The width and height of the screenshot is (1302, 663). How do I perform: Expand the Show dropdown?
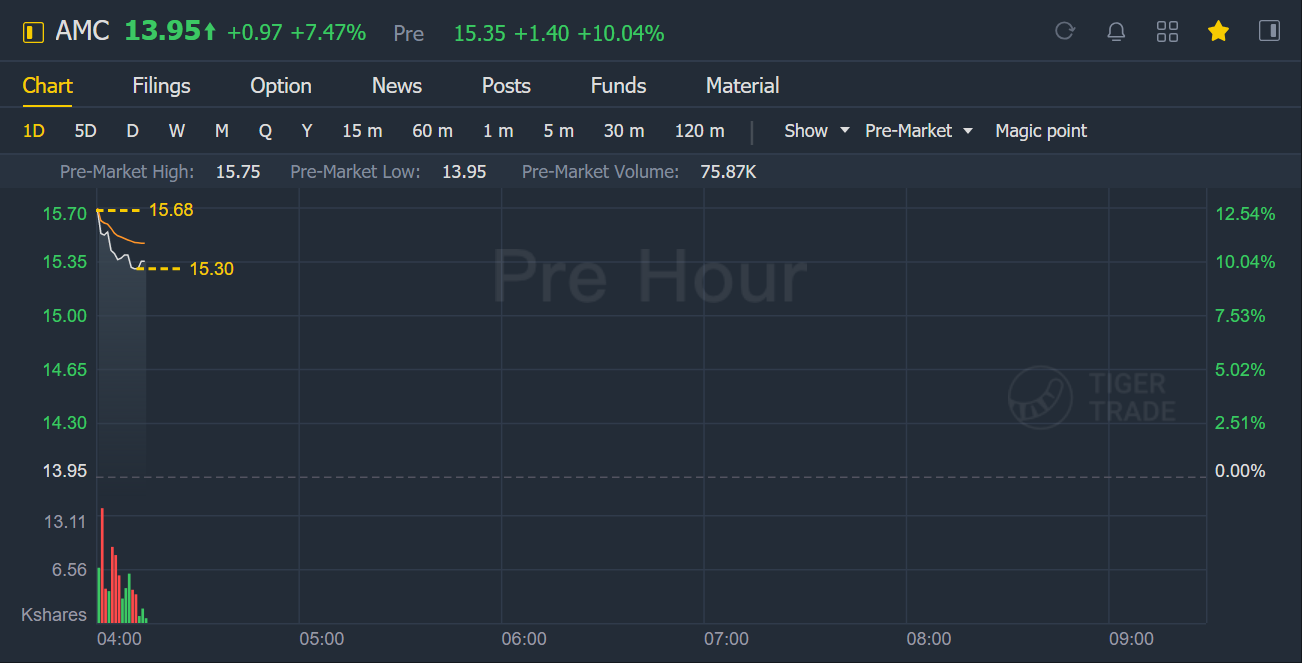point(817,131)
